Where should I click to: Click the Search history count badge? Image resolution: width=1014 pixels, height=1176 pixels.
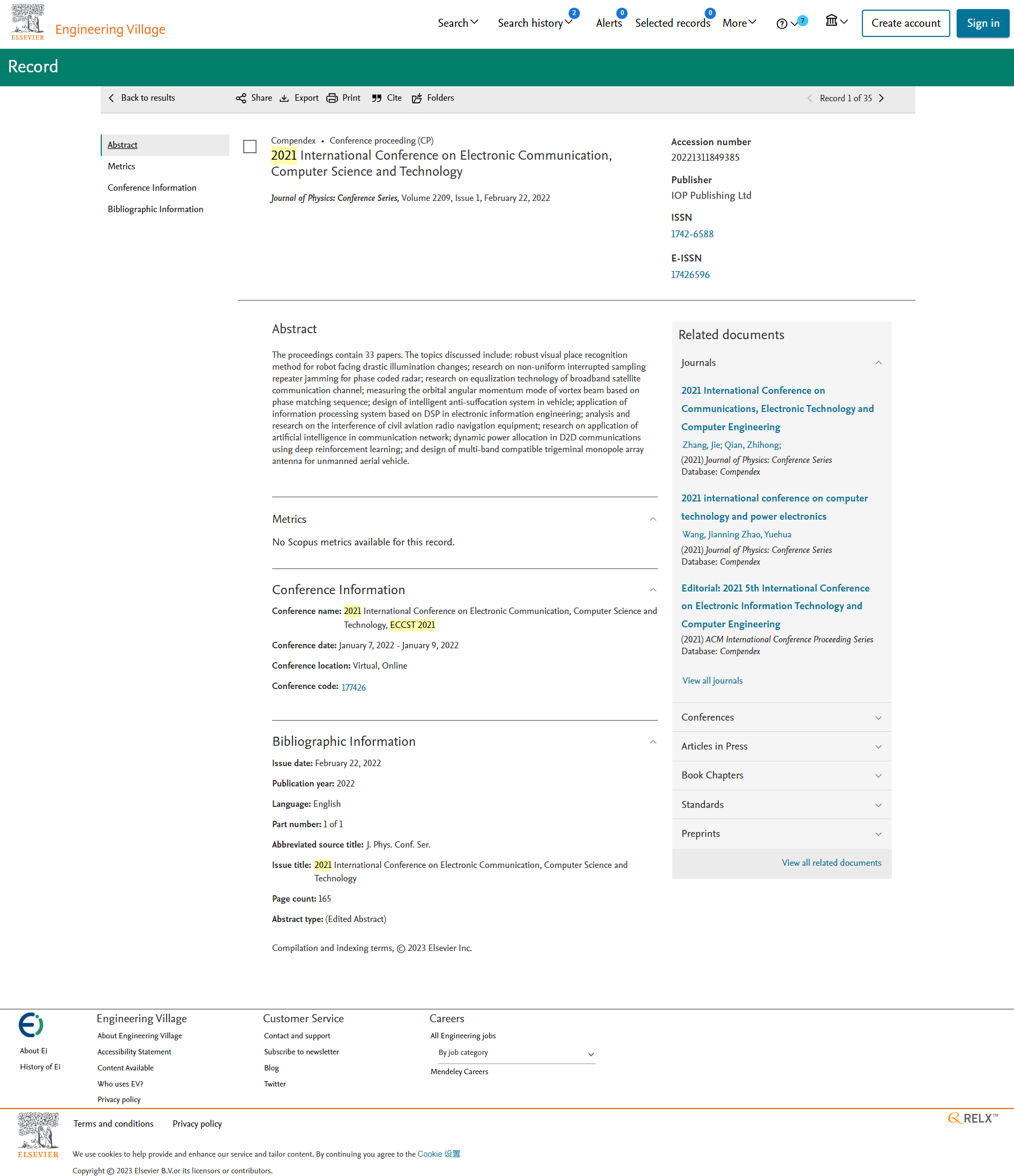pyautogui.click(x=574, y=13)
